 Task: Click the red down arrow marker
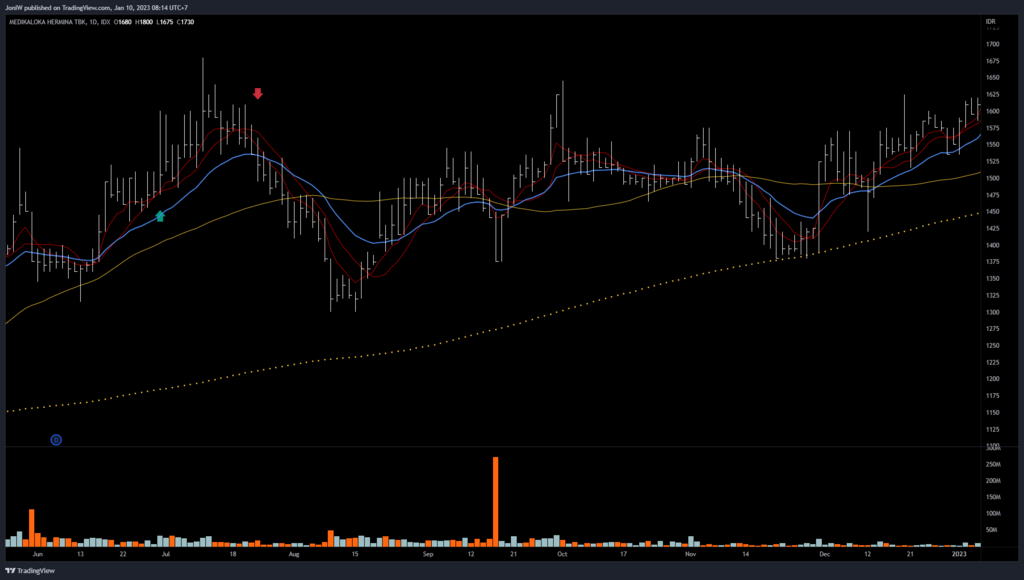[x=258, y=94]
